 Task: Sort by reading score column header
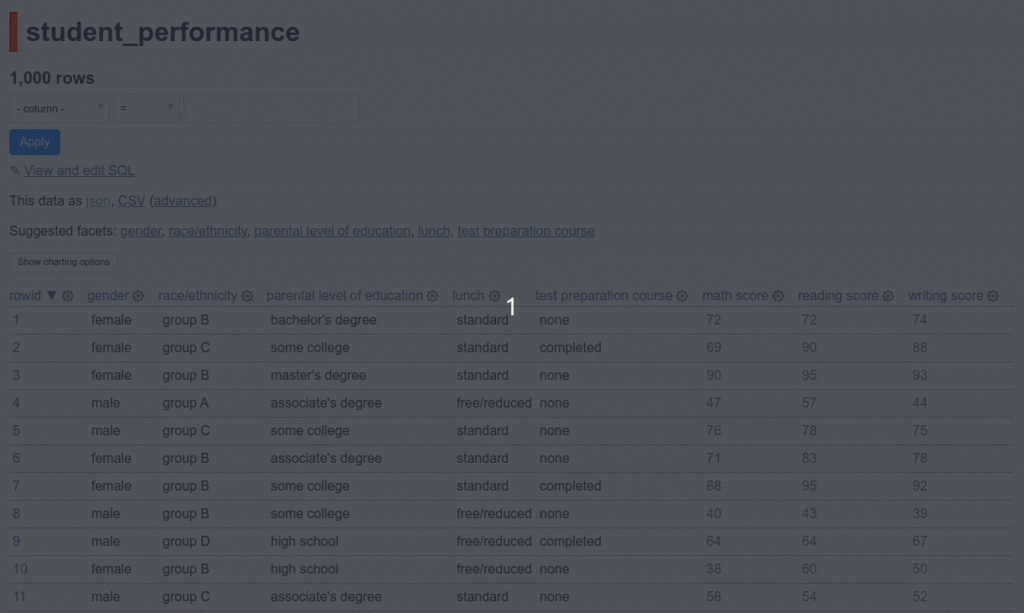tap(838, 296)
